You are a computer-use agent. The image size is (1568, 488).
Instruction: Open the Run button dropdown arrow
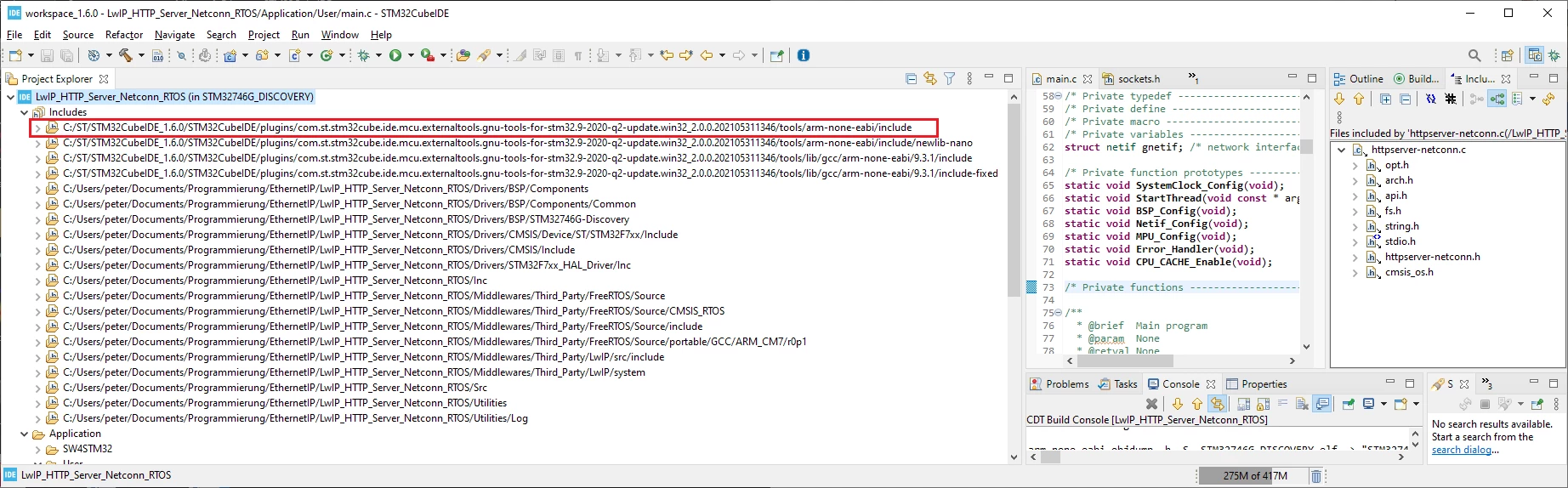point(411,55)
